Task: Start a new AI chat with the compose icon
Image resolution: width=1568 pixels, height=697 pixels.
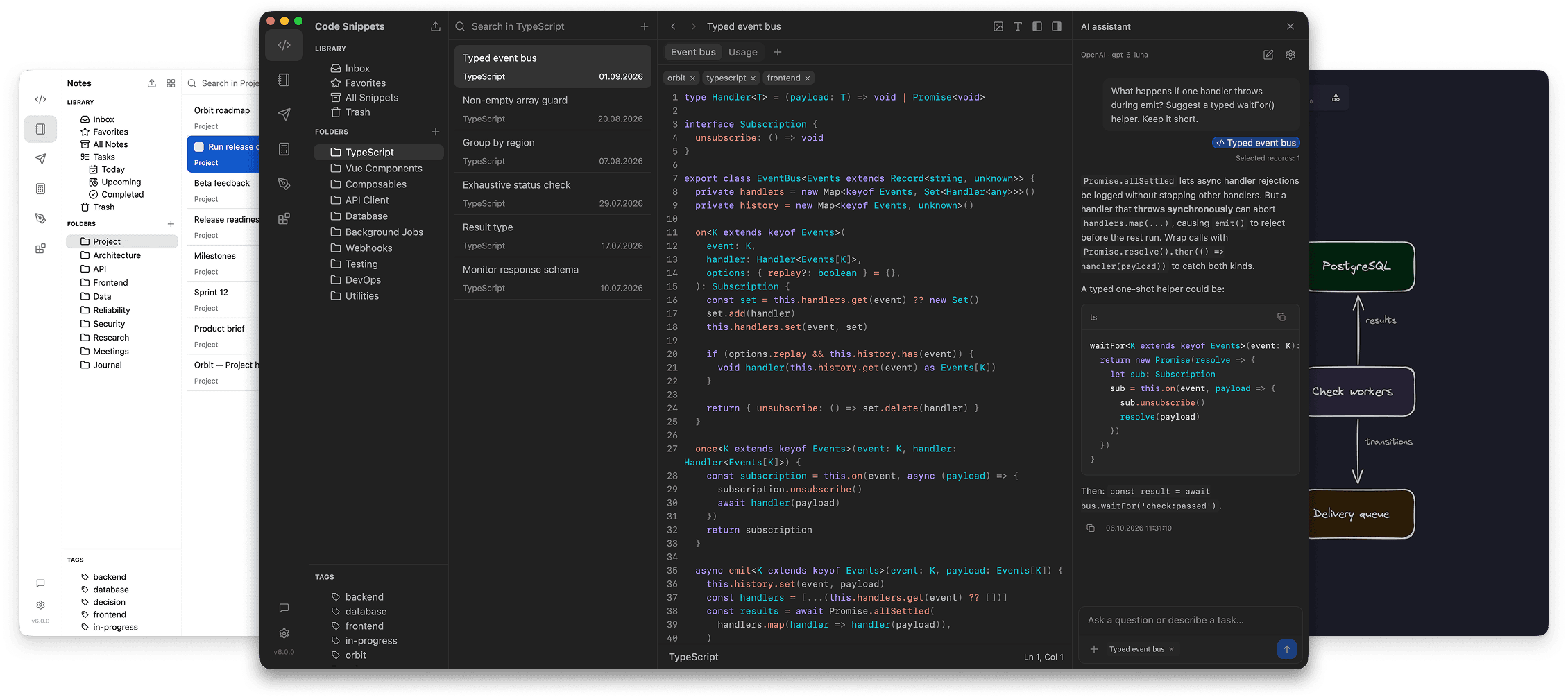Action: click(1268, 55)
